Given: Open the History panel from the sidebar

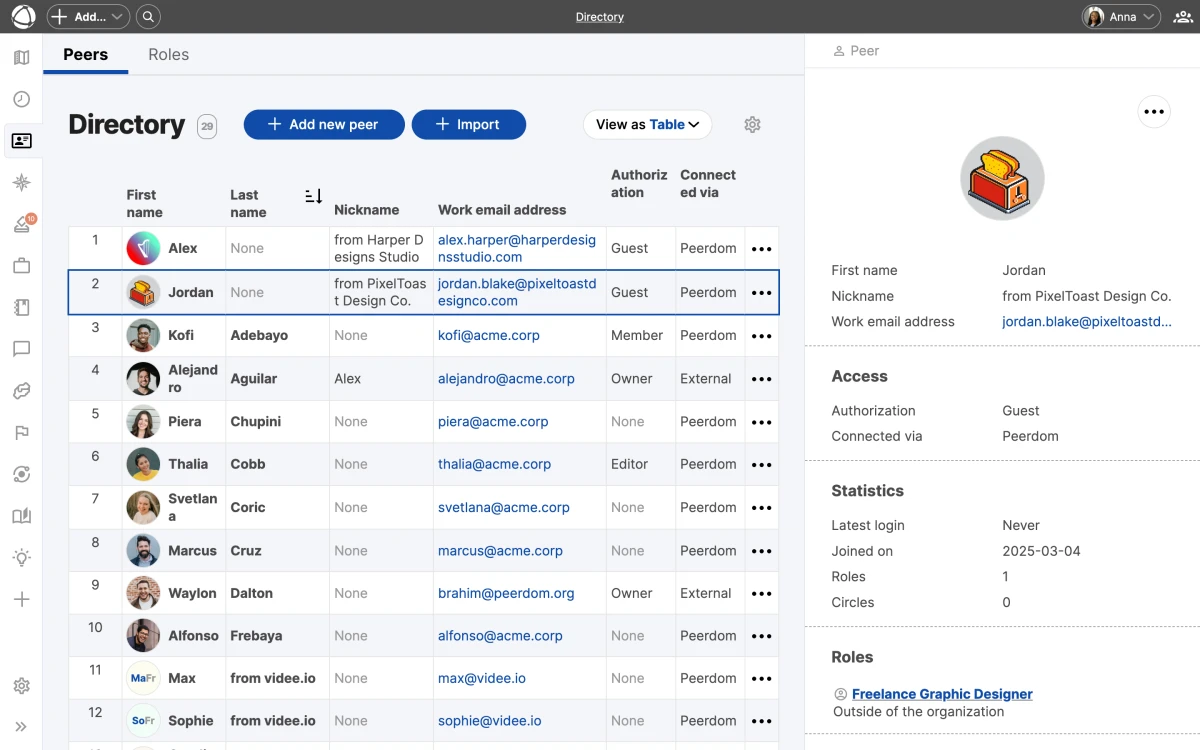Looking at the screenshot, I should 21,99.
